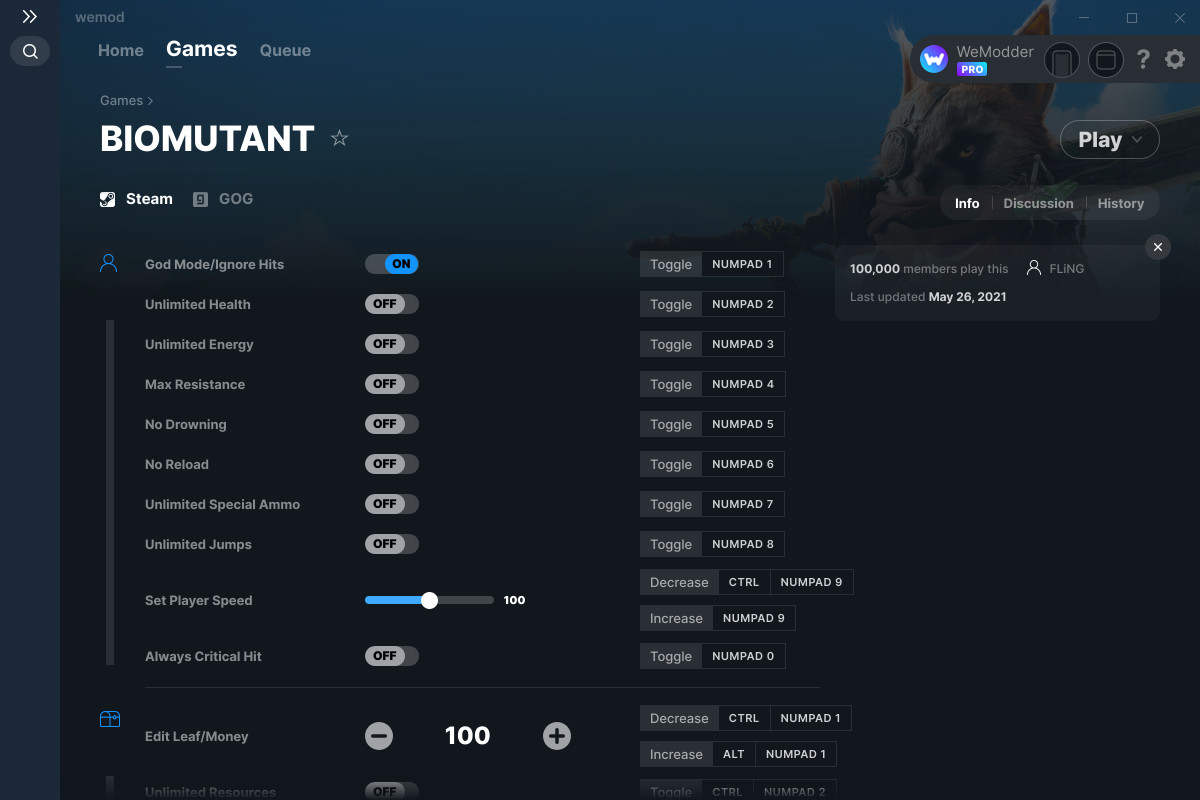This screenshot has width=1200, height=800.
Task: Increase Leaf/Money with the plus button
Action: click(557, 736)
